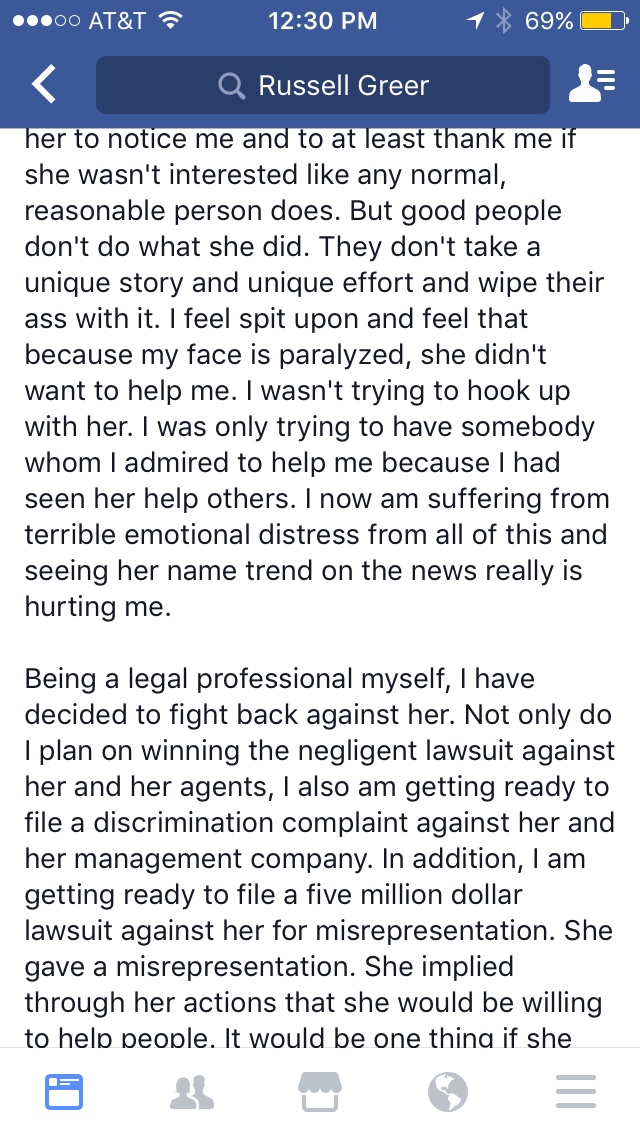Tap the signal strength dots
640x1136 pixels.
(46, 21)
